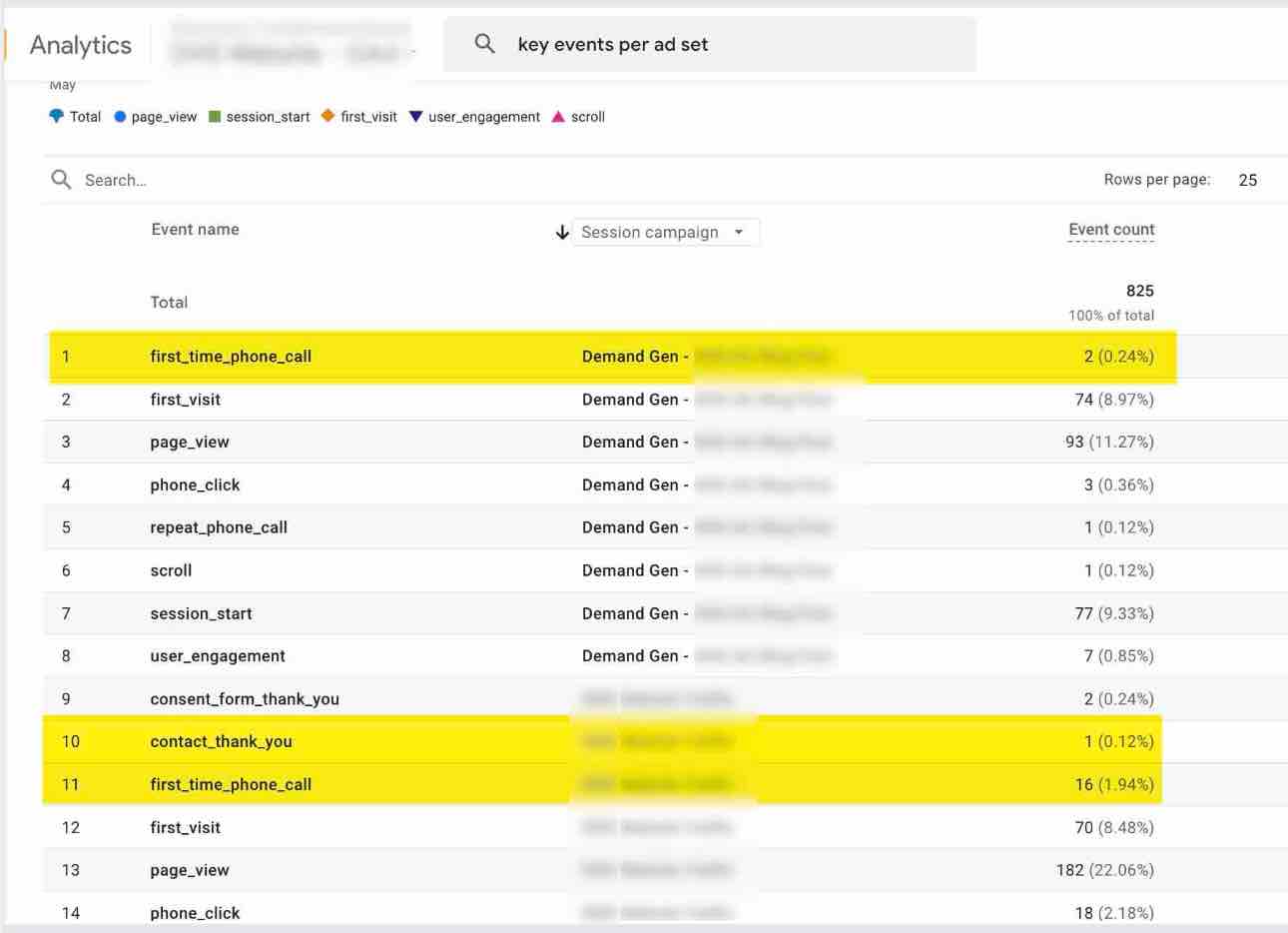The image size is (1288, 933).
Task: Click the 74 (8.97%) event count
Action: tap(1114, 400)
